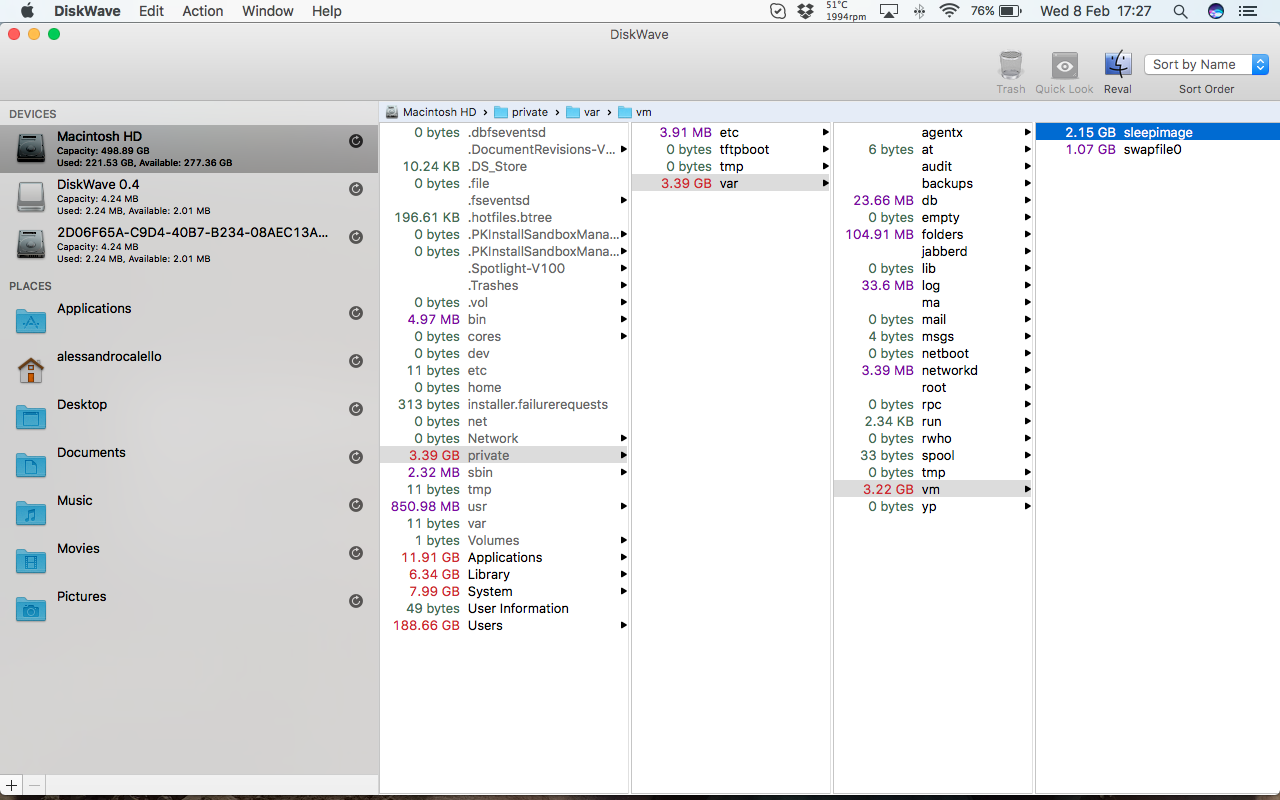Click vm in the path bar
The image size is (1280, 800).
(x=635, y=112)
